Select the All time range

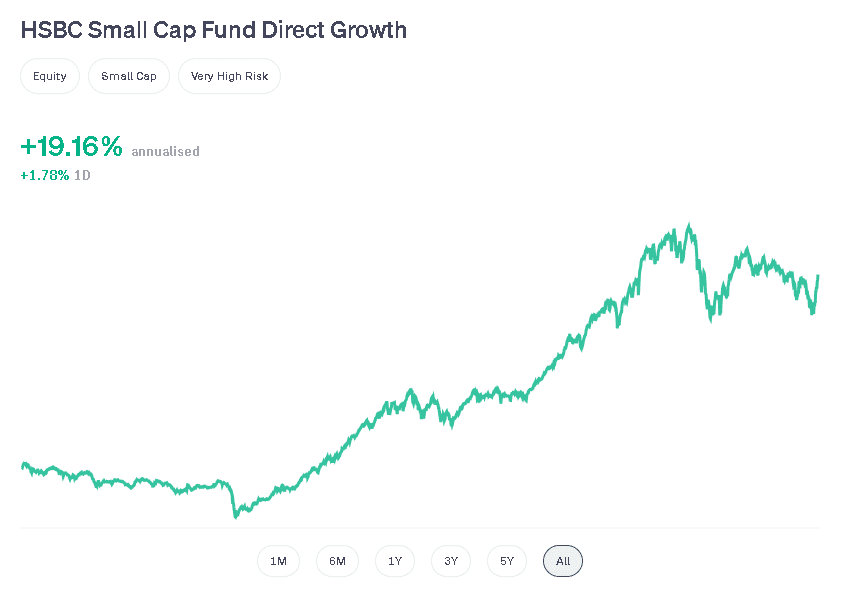(x=563, y=561)
